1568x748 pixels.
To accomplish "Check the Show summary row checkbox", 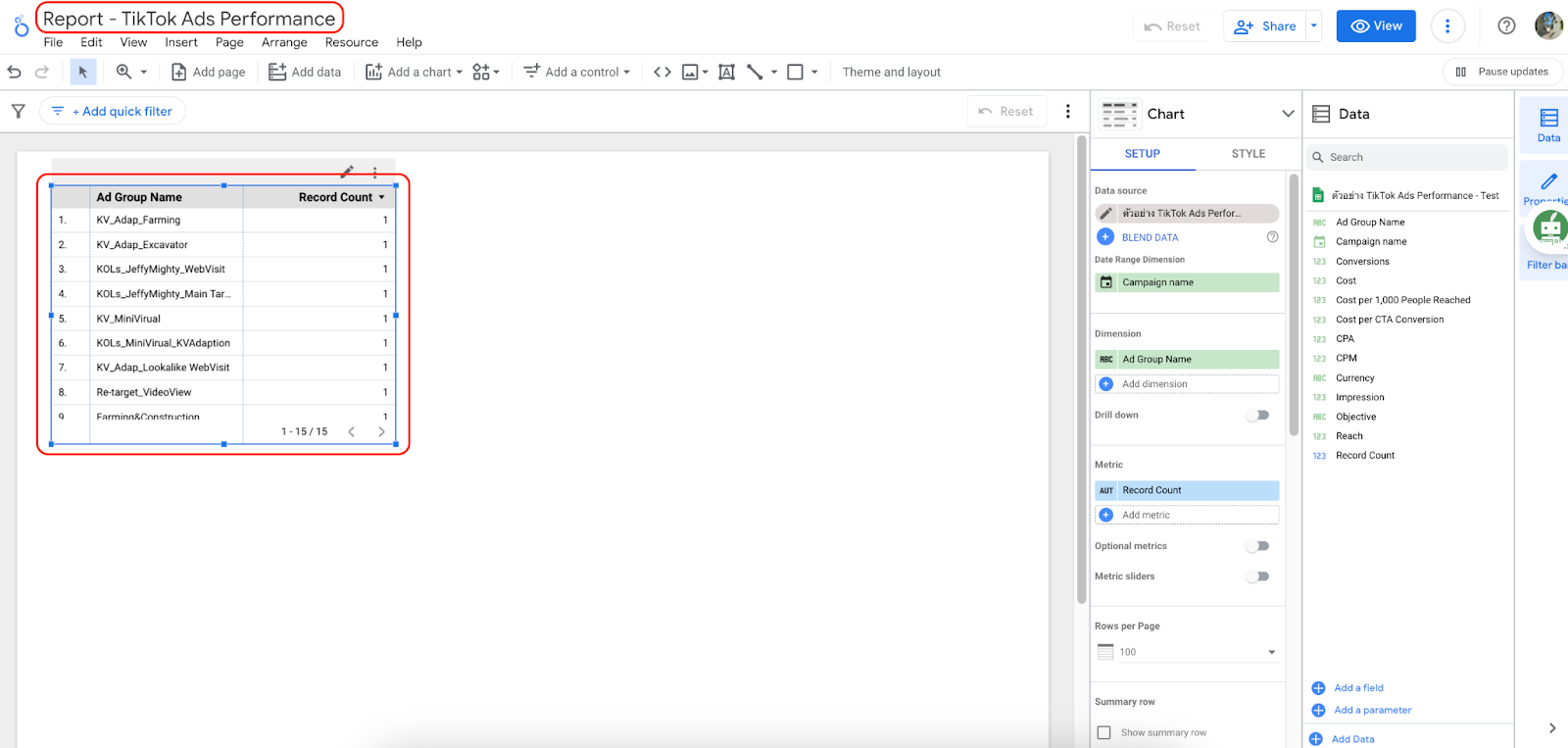I will click(x=1104, y=732).
